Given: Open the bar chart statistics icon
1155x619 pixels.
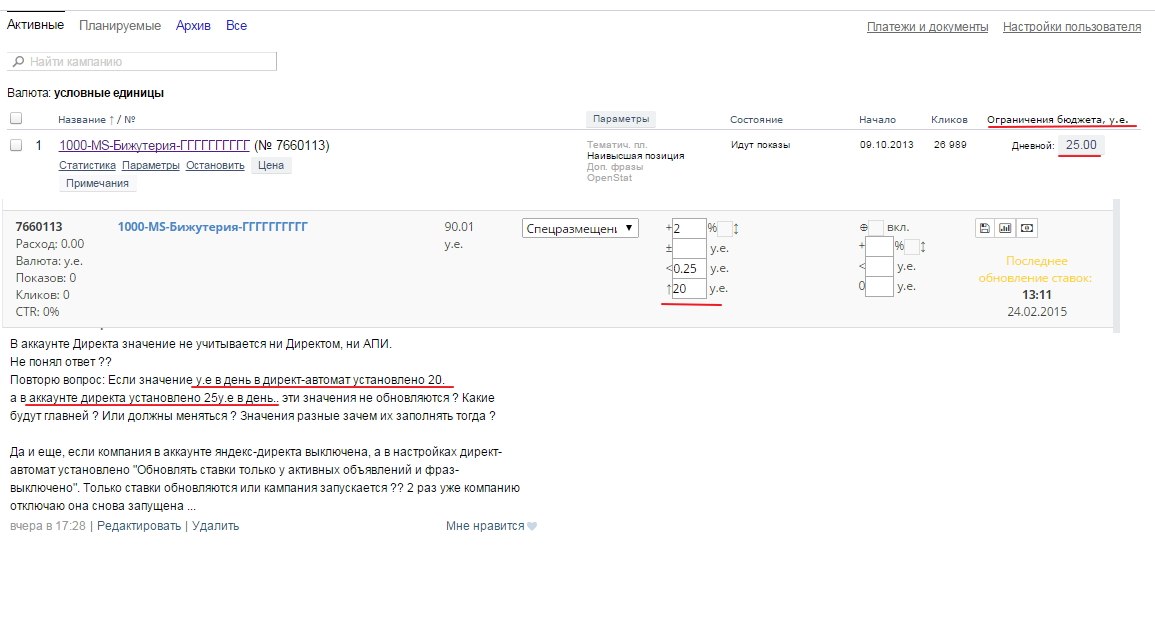Looking at the screenshot, I should (1005, 228).
